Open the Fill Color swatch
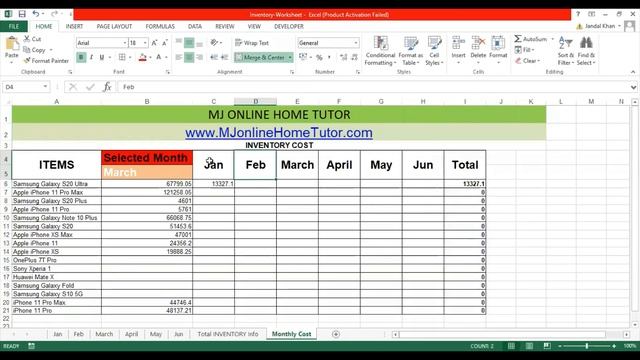 click(x=142, y=57)
